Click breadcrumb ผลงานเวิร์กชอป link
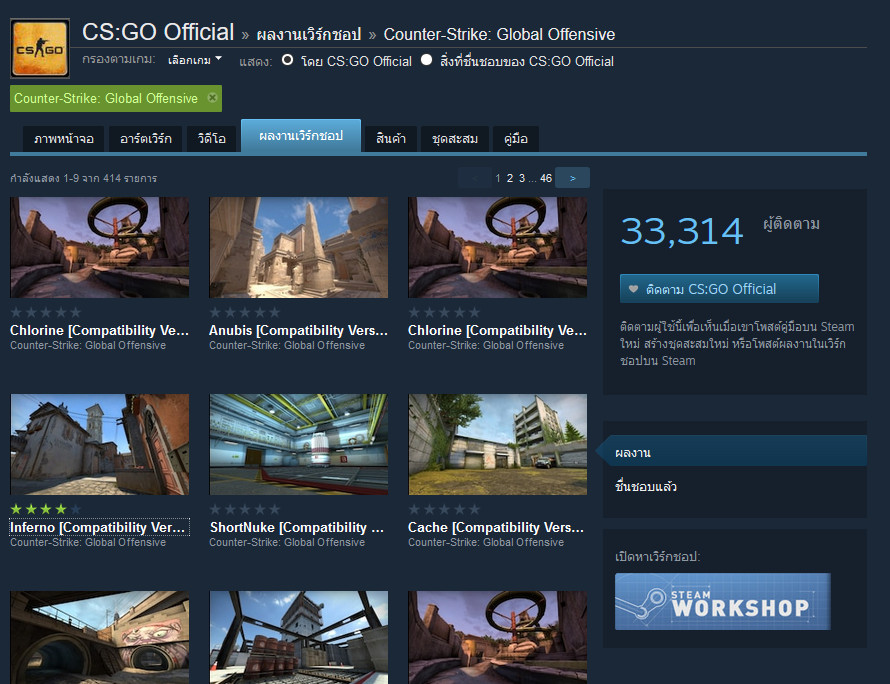This screenshot has width=890, height=684. pyautogui.click(x=309, y=35)
